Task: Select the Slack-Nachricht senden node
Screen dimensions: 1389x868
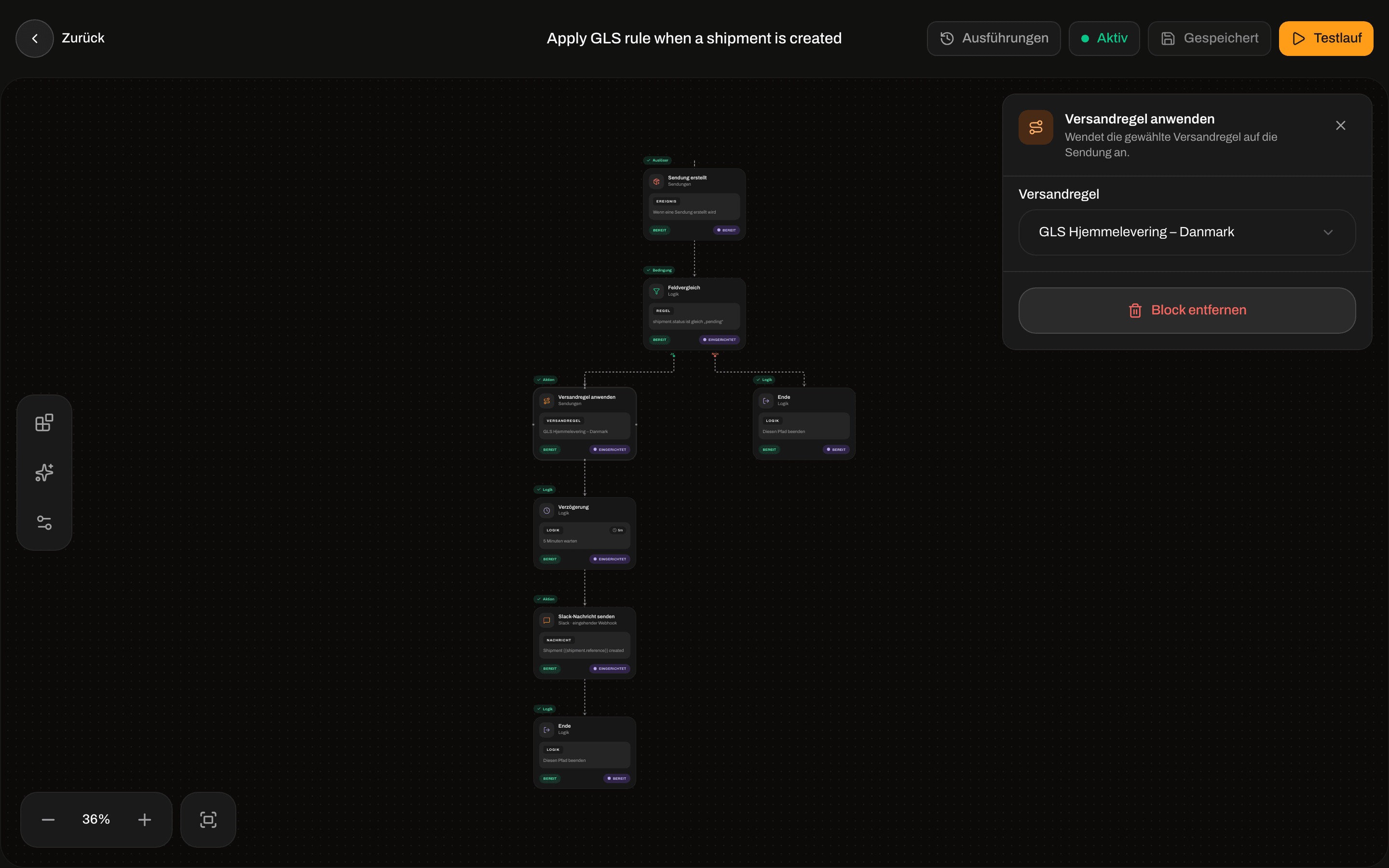Action: click(x=585, y=642)
